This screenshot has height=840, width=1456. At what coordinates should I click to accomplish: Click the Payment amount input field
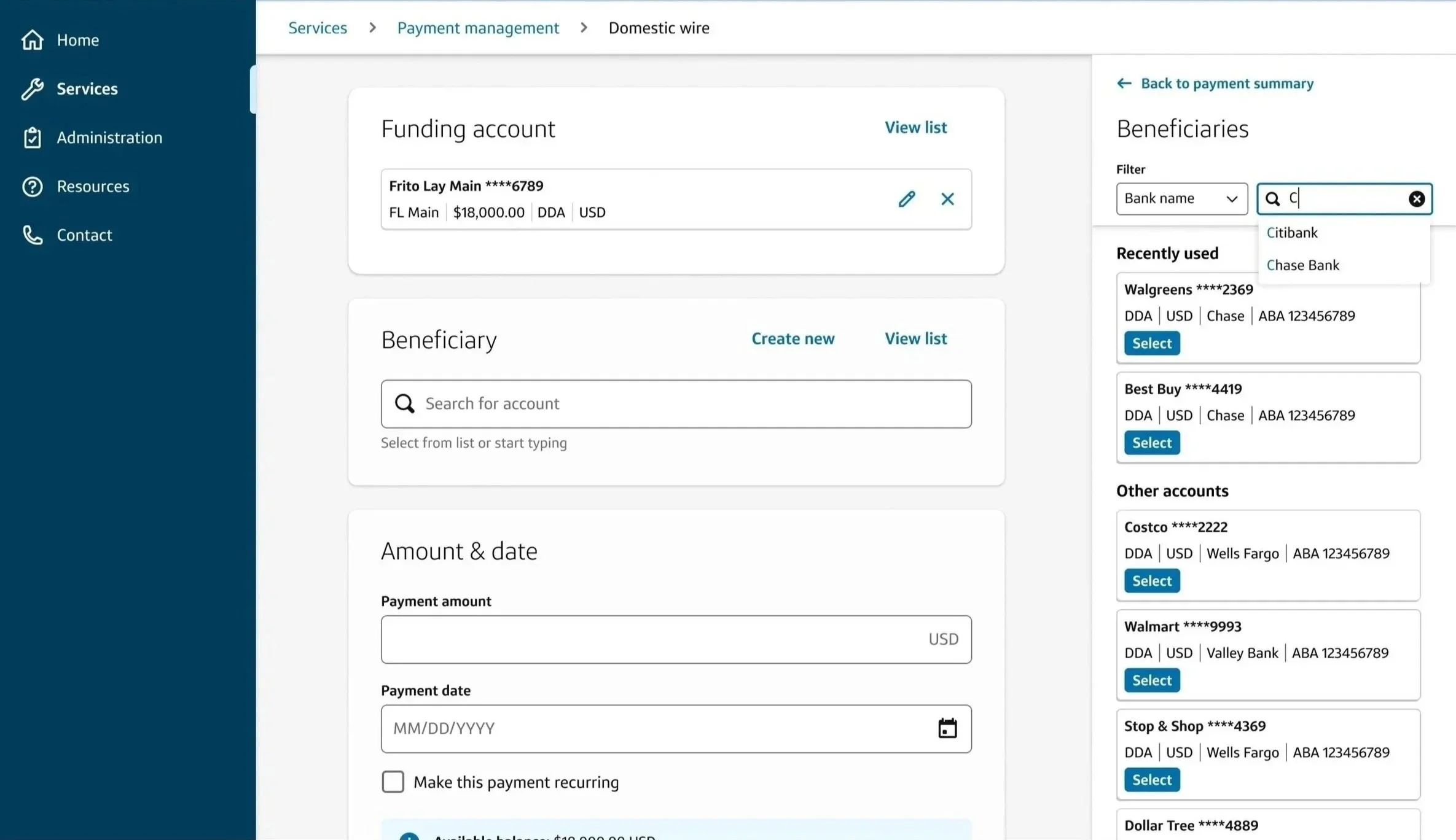click(651, 639)
